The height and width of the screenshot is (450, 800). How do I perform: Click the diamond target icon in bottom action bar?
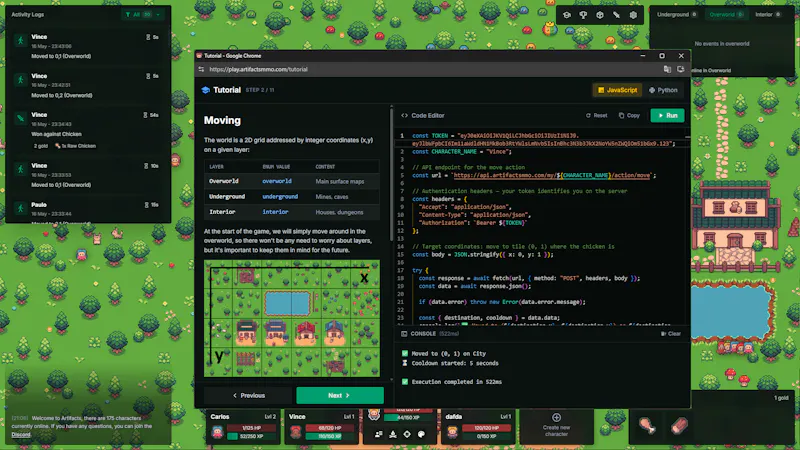(407, 434)
